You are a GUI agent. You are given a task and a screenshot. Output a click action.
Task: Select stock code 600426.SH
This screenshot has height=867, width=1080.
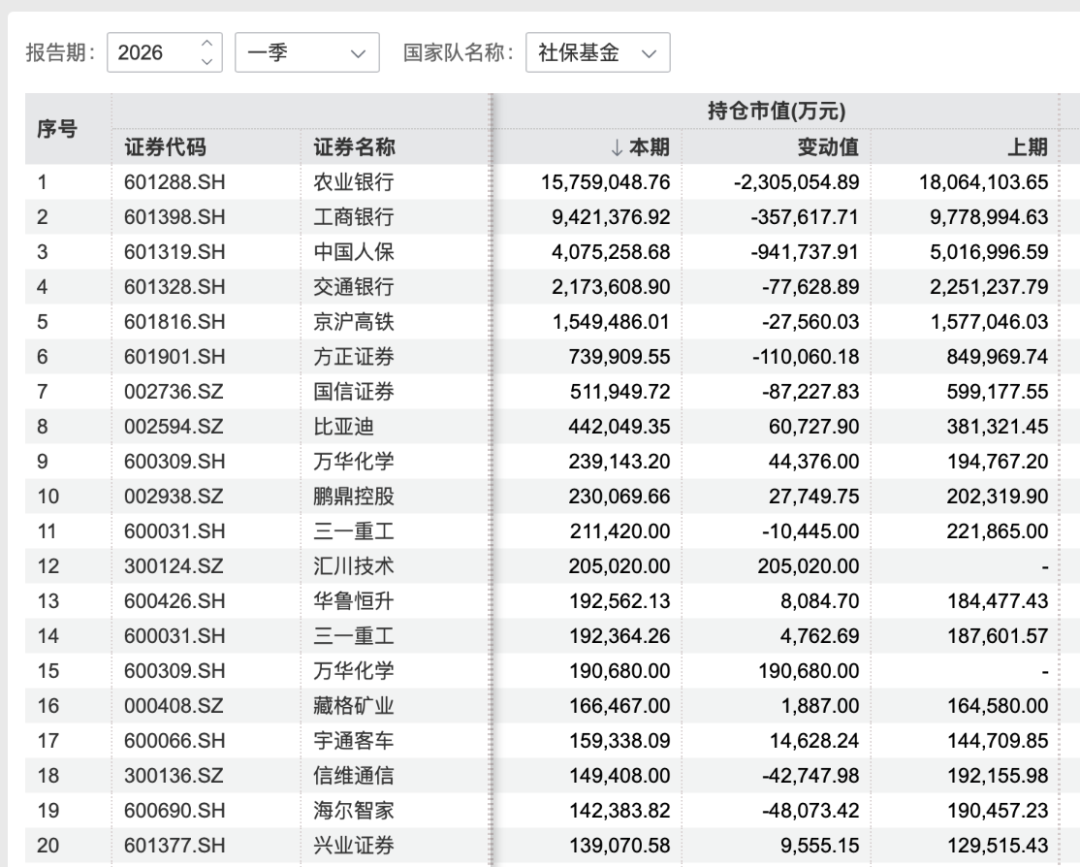point(175,601)
